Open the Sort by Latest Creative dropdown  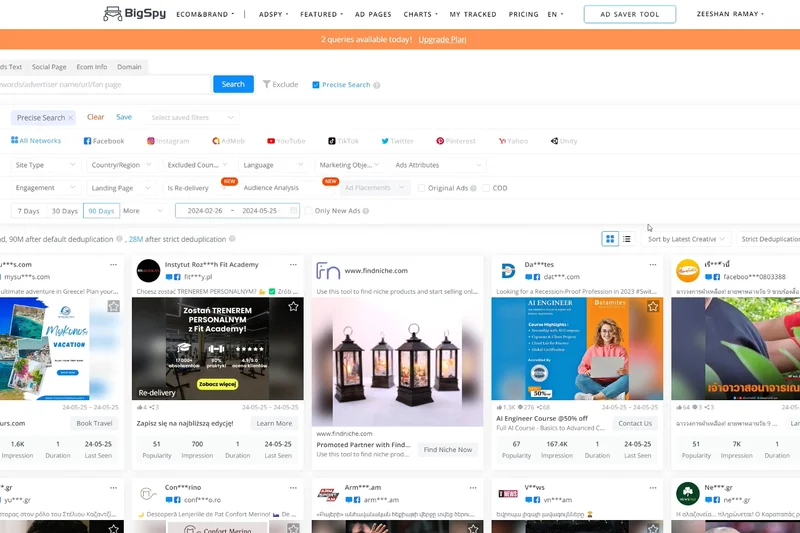pyautogui.click(x=686, y=239)
